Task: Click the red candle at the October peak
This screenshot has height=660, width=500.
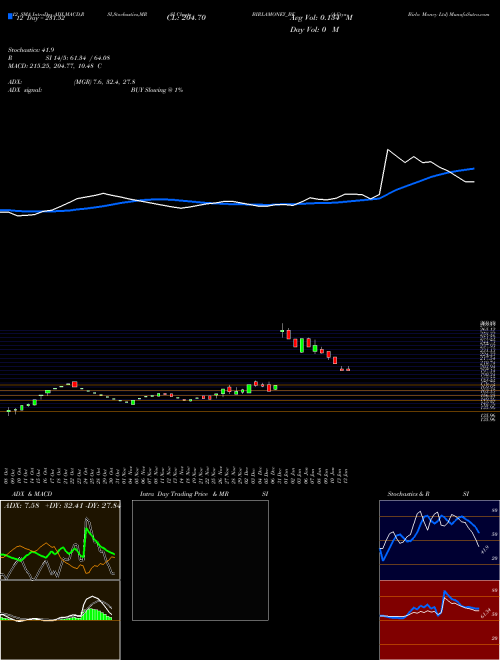Action: [x=74, y=384]
